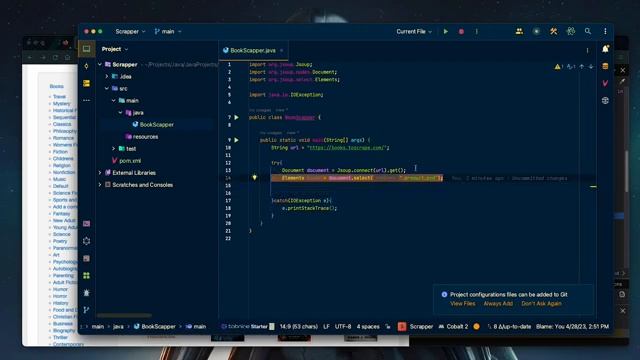The height and width of the screenshot is (360, 640).
Task: Run main method from gutter line 9
Action: coord(236,140)
